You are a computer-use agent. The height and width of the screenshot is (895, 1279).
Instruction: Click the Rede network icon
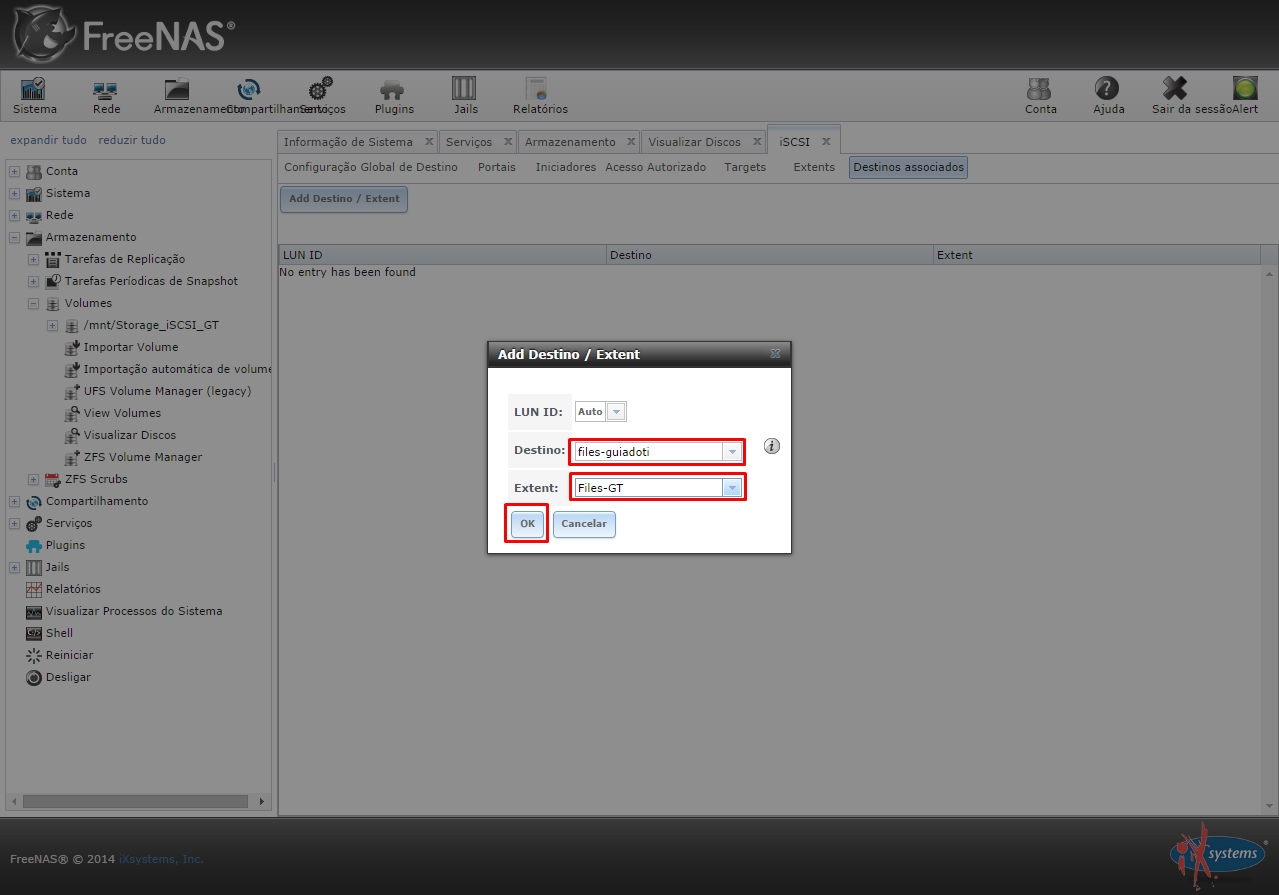[x=106, y=90]
